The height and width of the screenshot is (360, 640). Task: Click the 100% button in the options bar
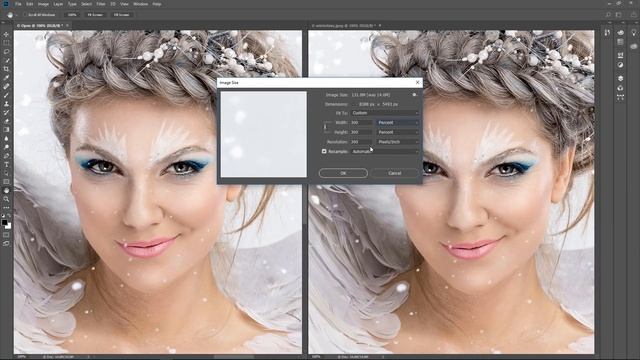pos(72,15)
